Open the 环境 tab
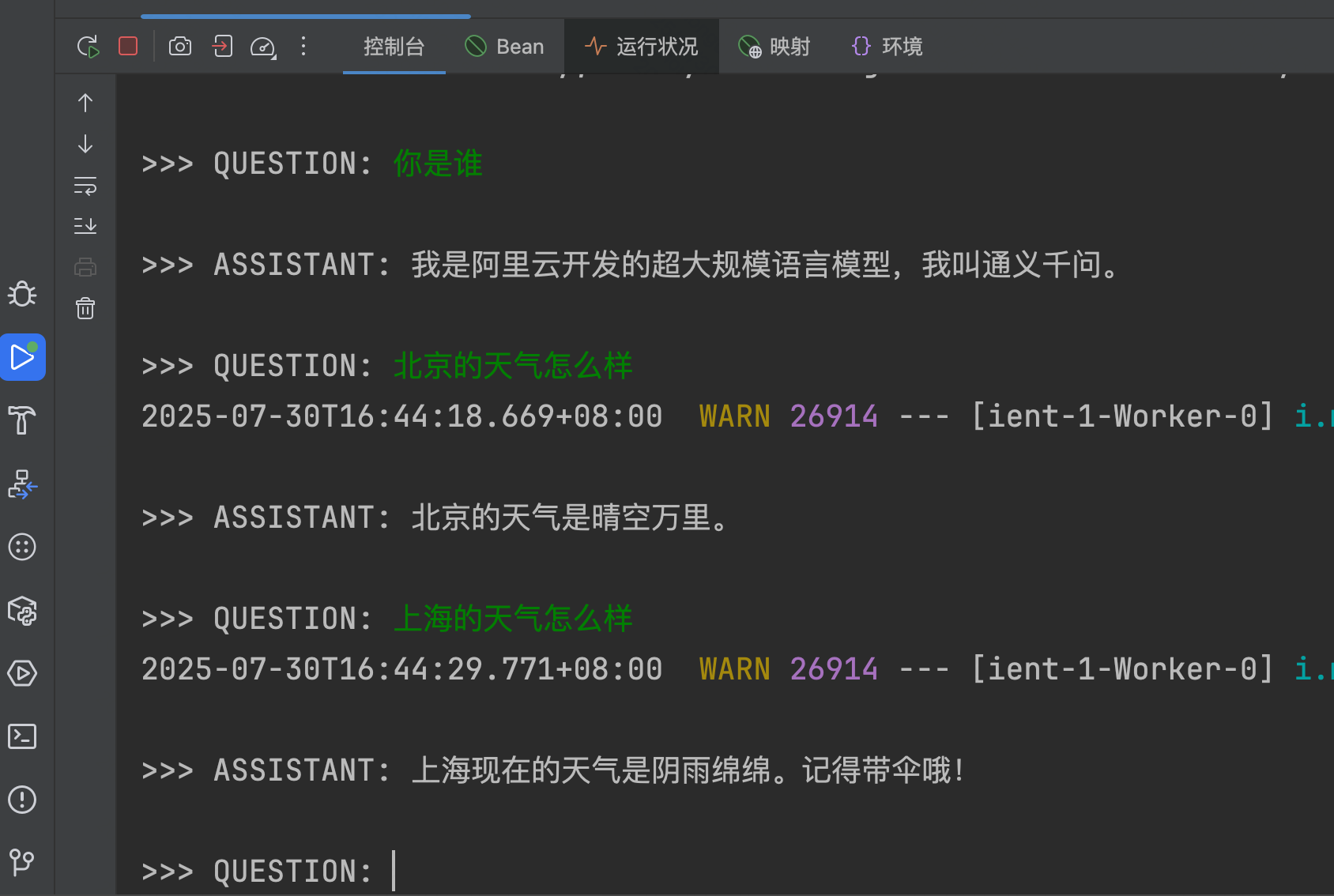The image size is (1334, 896). pos(887,47)
